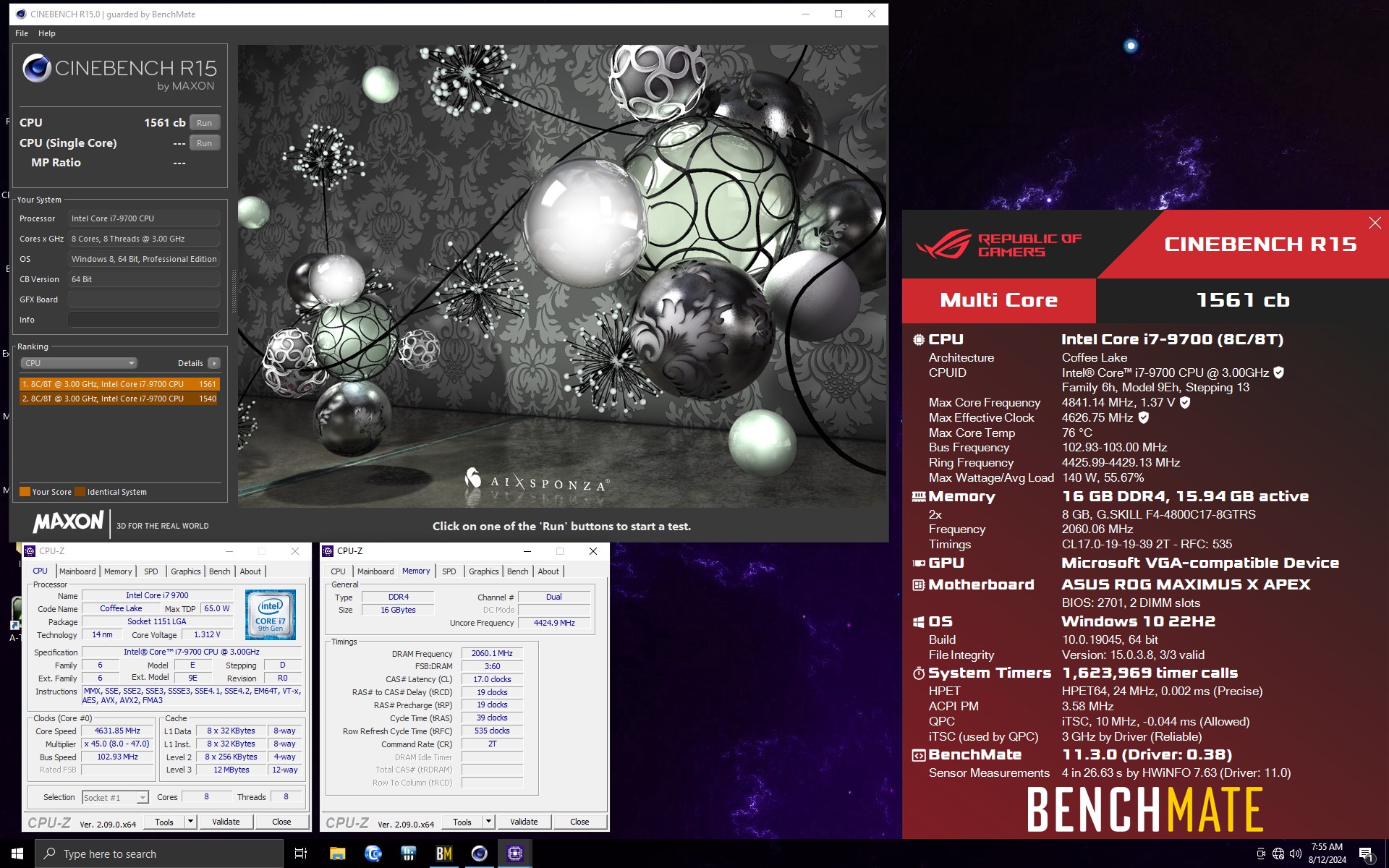Switch to Mainboard tab in CPU-Z processor window

77,571
